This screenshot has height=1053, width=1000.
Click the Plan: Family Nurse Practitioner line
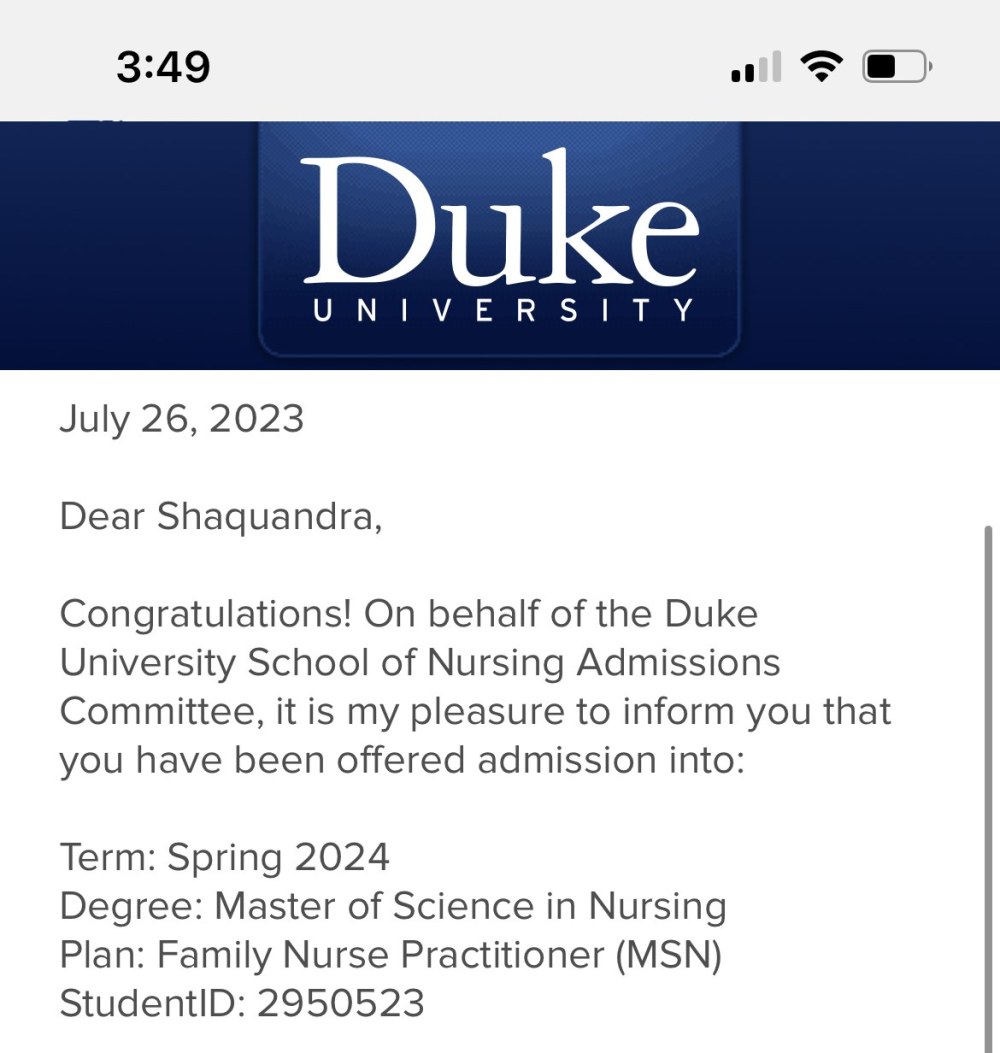point(390,954)
